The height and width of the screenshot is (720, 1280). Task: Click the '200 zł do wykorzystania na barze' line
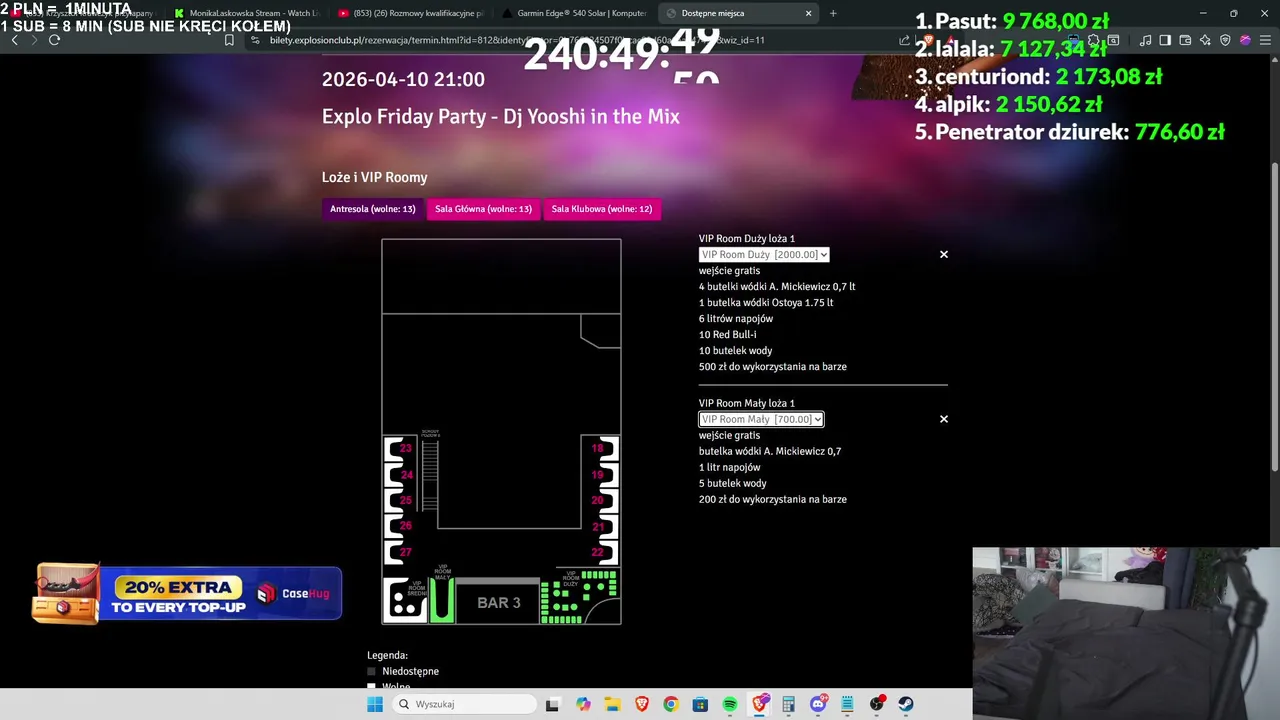(773, 499)
